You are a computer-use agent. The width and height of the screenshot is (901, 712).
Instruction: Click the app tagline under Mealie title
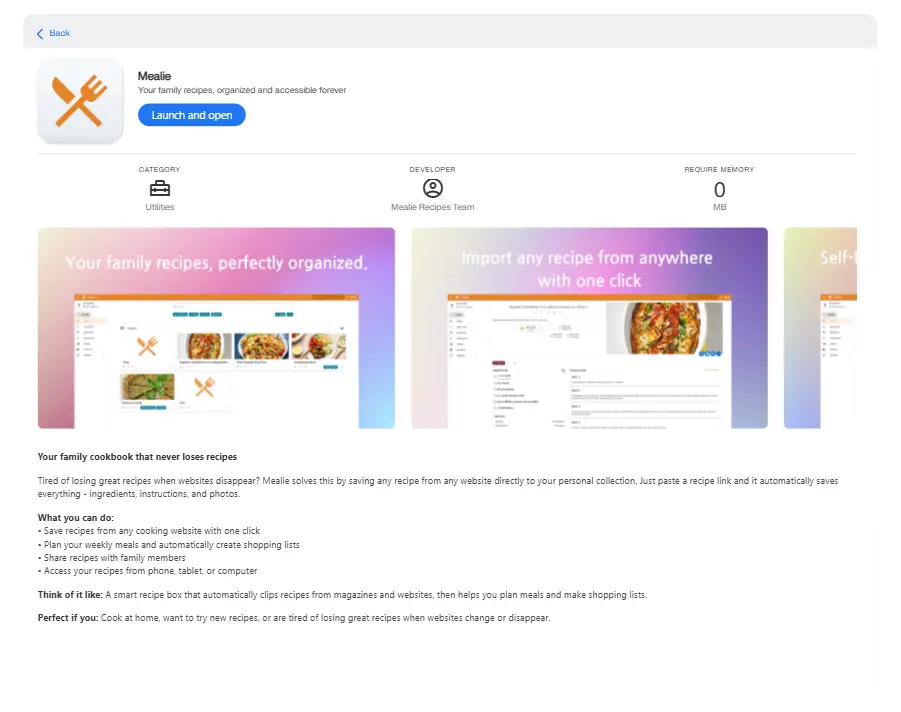(242, 90)
